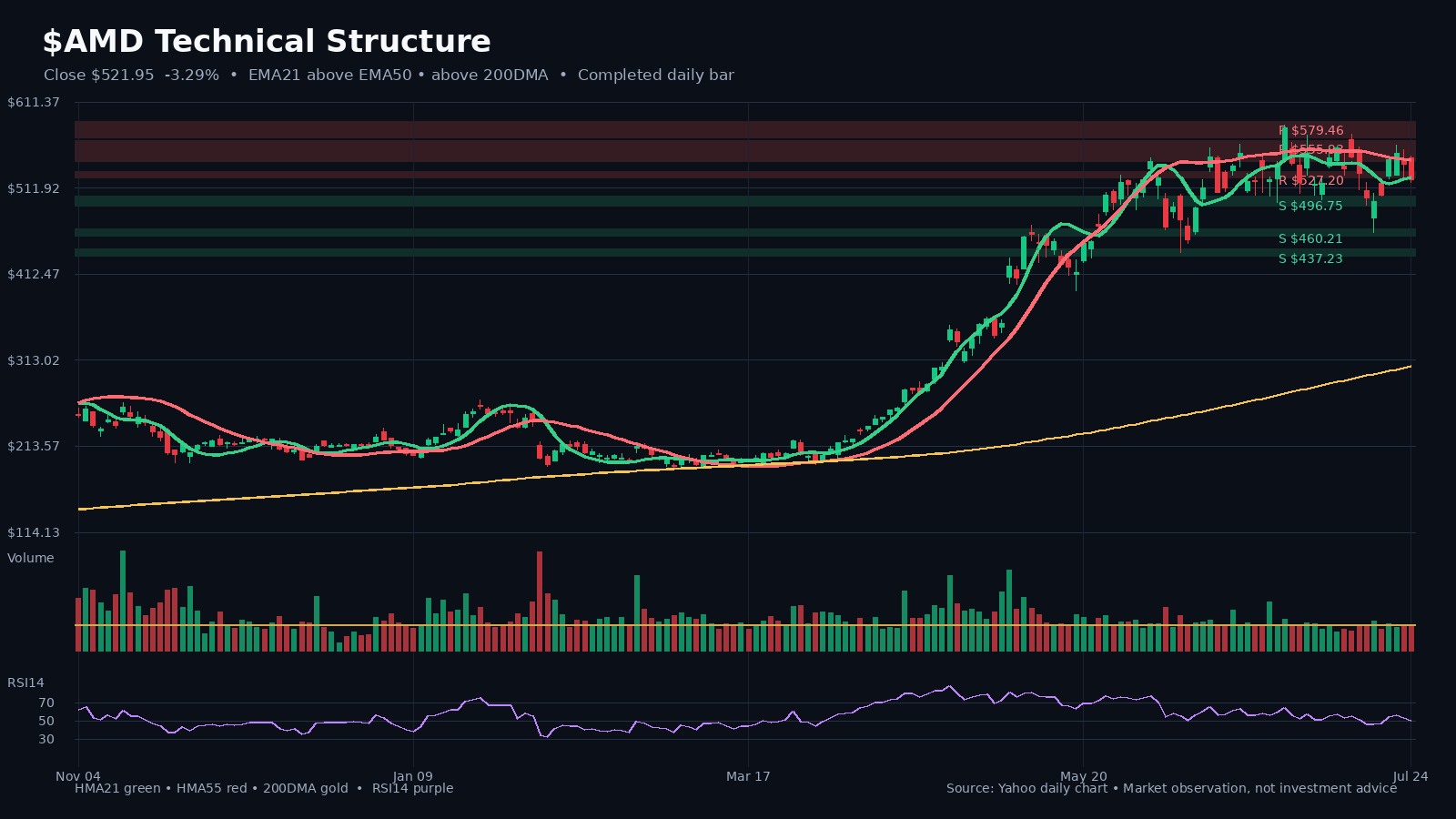
Task: Click the "$AMD Technical Structure" chart title
Action: (267, 42)
